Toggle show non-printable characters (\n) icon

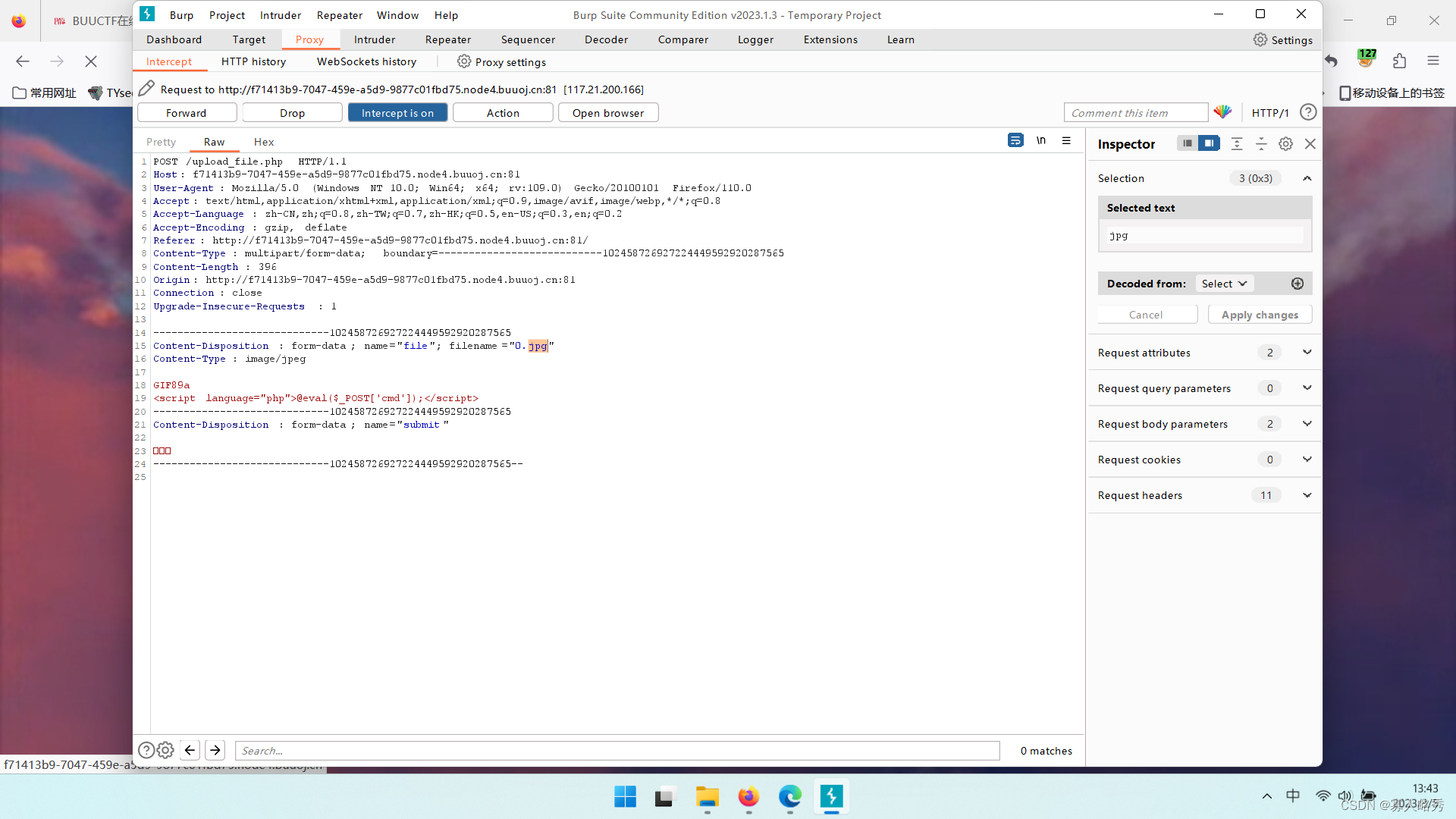pyautogui.click(x=1041, y=140)
